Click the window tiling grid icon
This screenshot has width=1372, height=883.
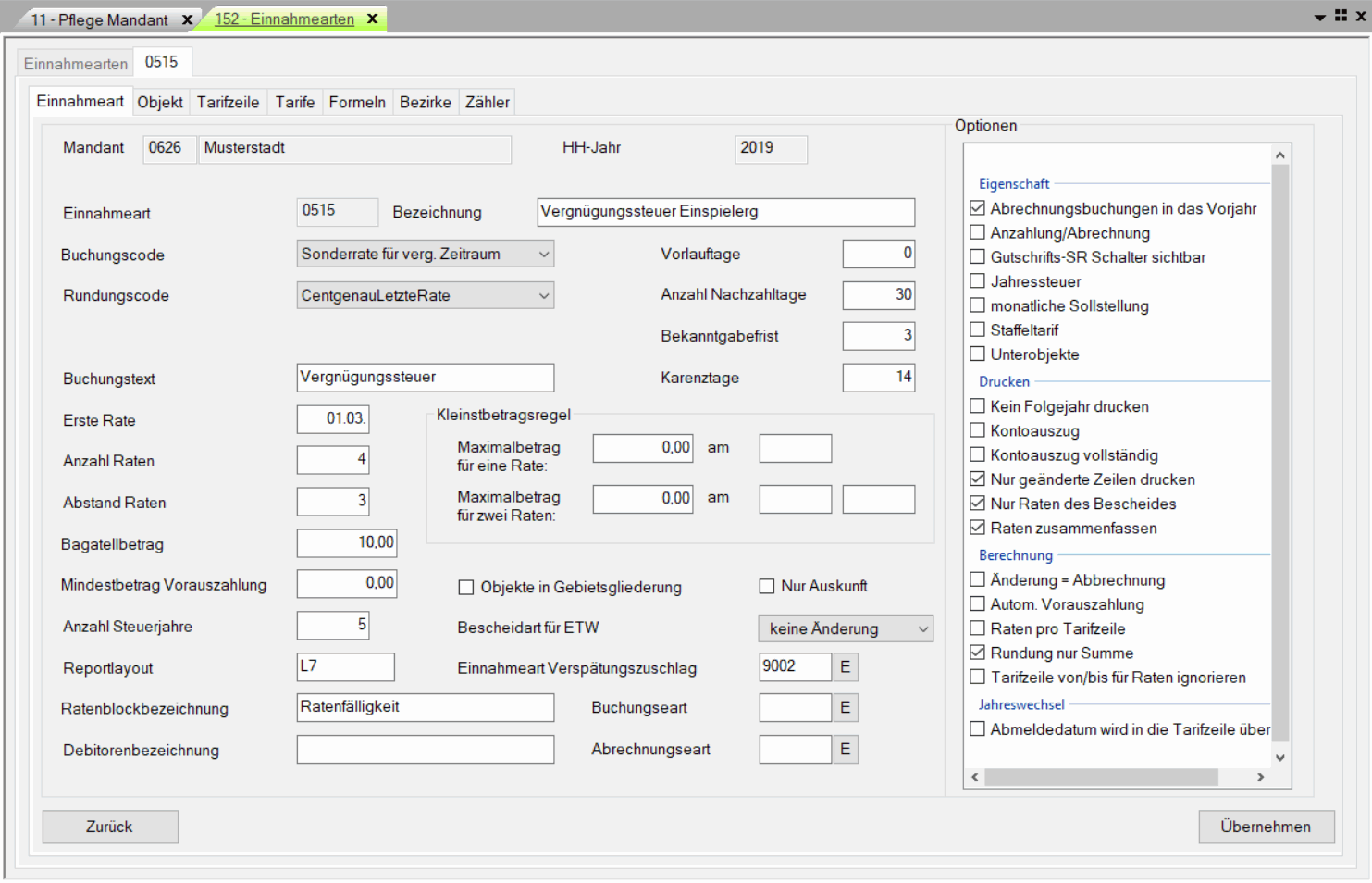1341,16
